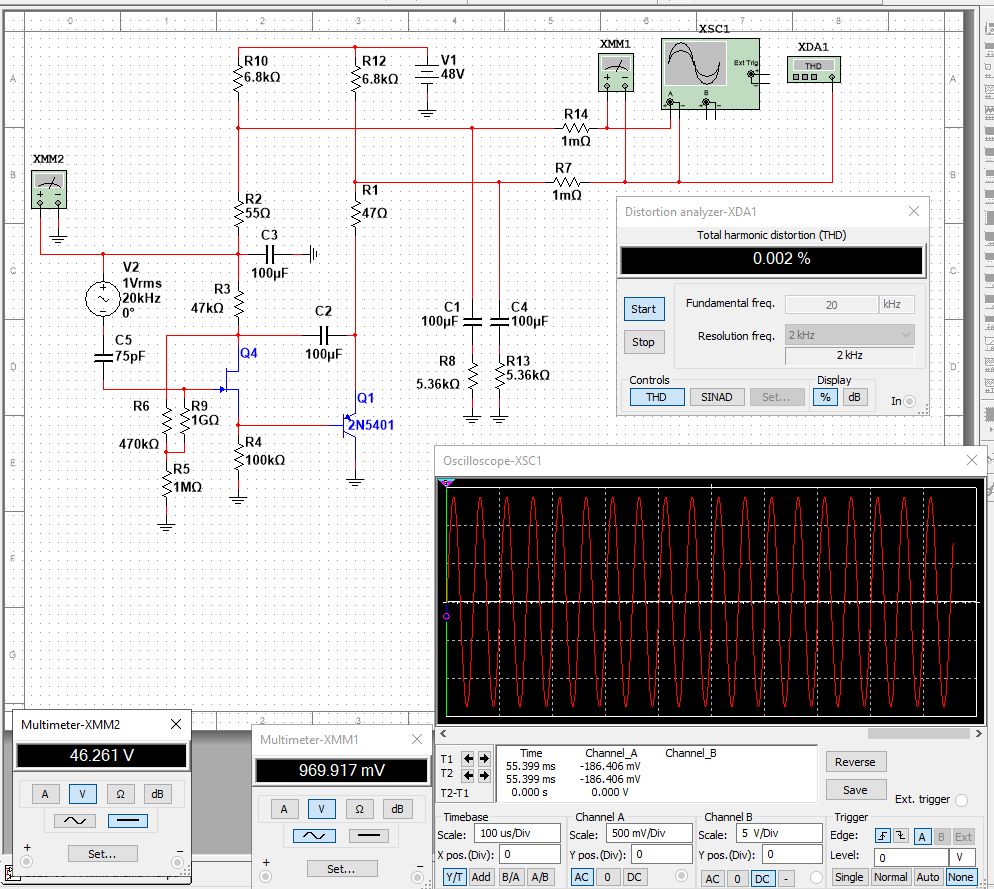Click the XDA1 distortion analyzer icon
Screen dimensions: 994x889
[x=812, y=68]
